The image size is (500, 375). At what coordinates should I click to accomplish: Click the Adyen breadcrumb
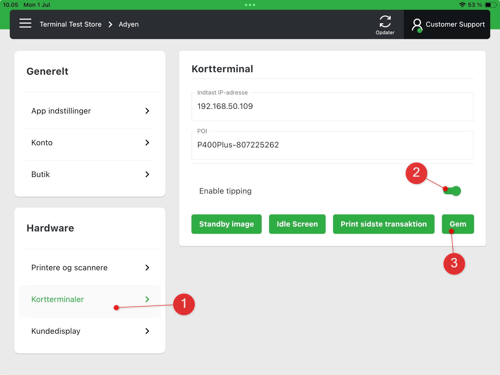[x=129, y=24]
